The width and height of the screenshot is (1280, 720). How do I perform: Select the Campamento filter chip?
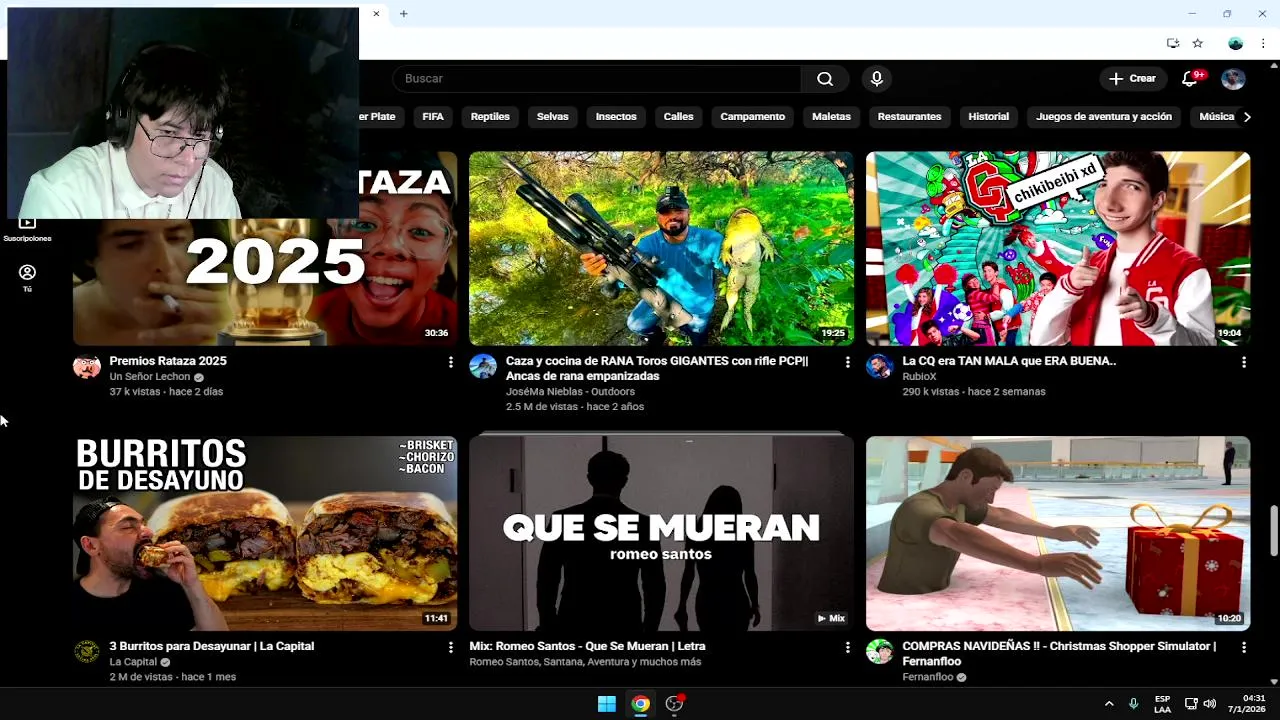click(x=753, y=117)
